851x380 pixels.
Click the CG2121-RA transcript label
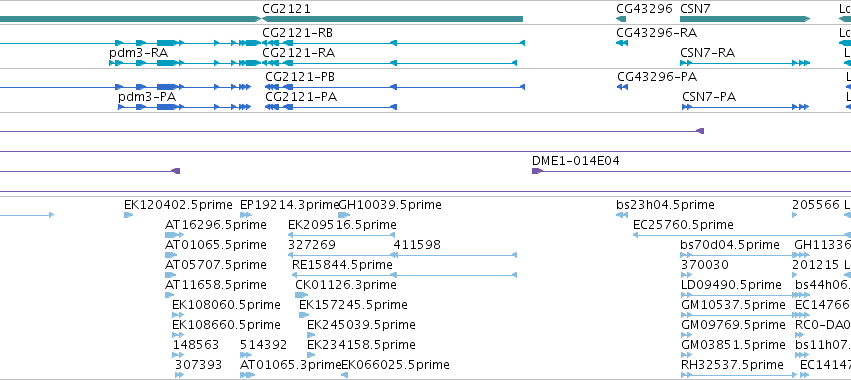point(298,53)
